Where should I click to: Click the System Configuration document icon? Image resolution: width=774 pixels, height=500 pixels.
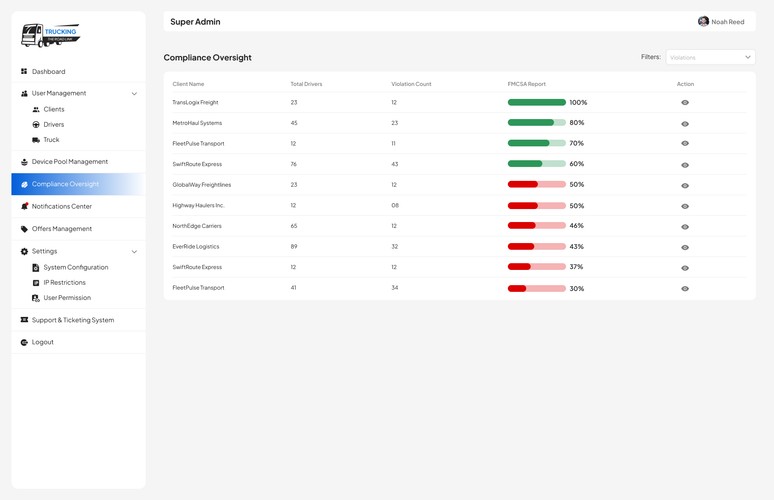[x=36, y=268]
